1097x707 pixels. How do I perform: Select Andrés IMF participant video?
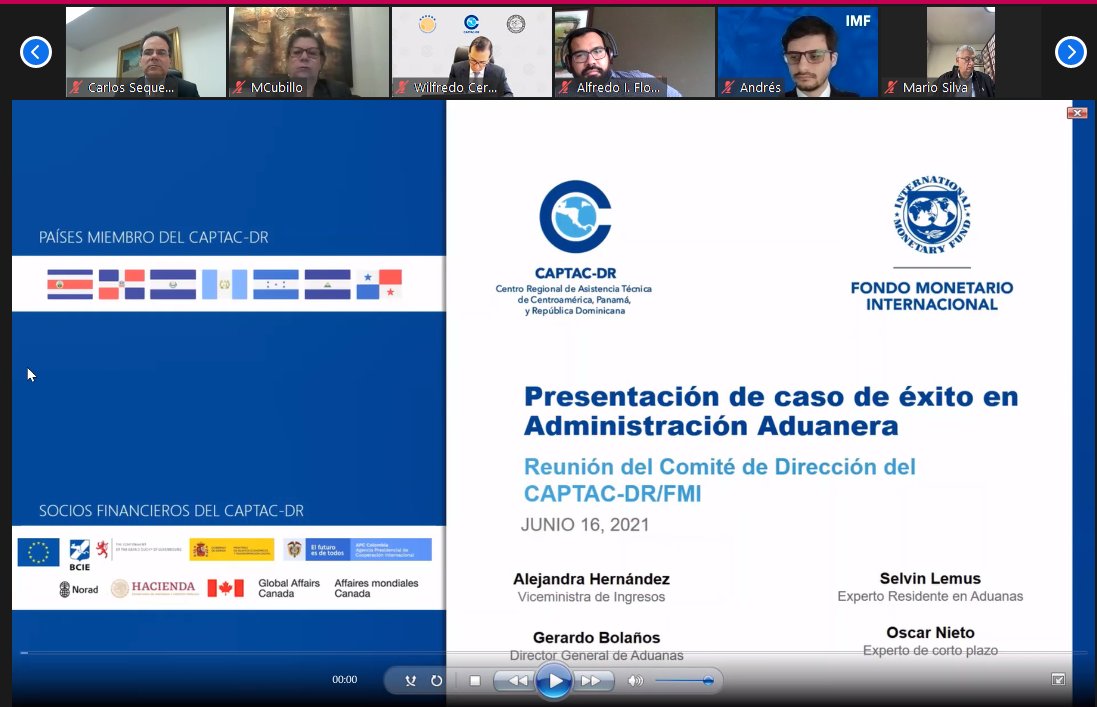coord(798,52)
